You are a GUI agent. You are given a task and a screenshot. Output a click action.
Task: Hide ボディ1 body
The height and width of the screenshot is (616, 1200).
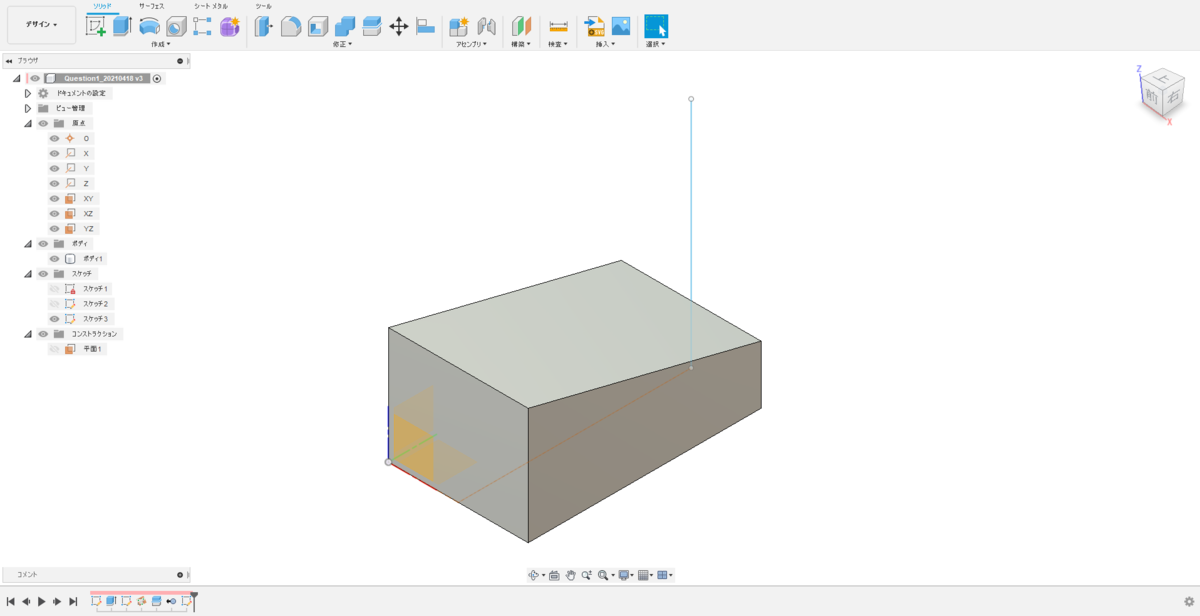pyautogui.click(x=55, y=258)
